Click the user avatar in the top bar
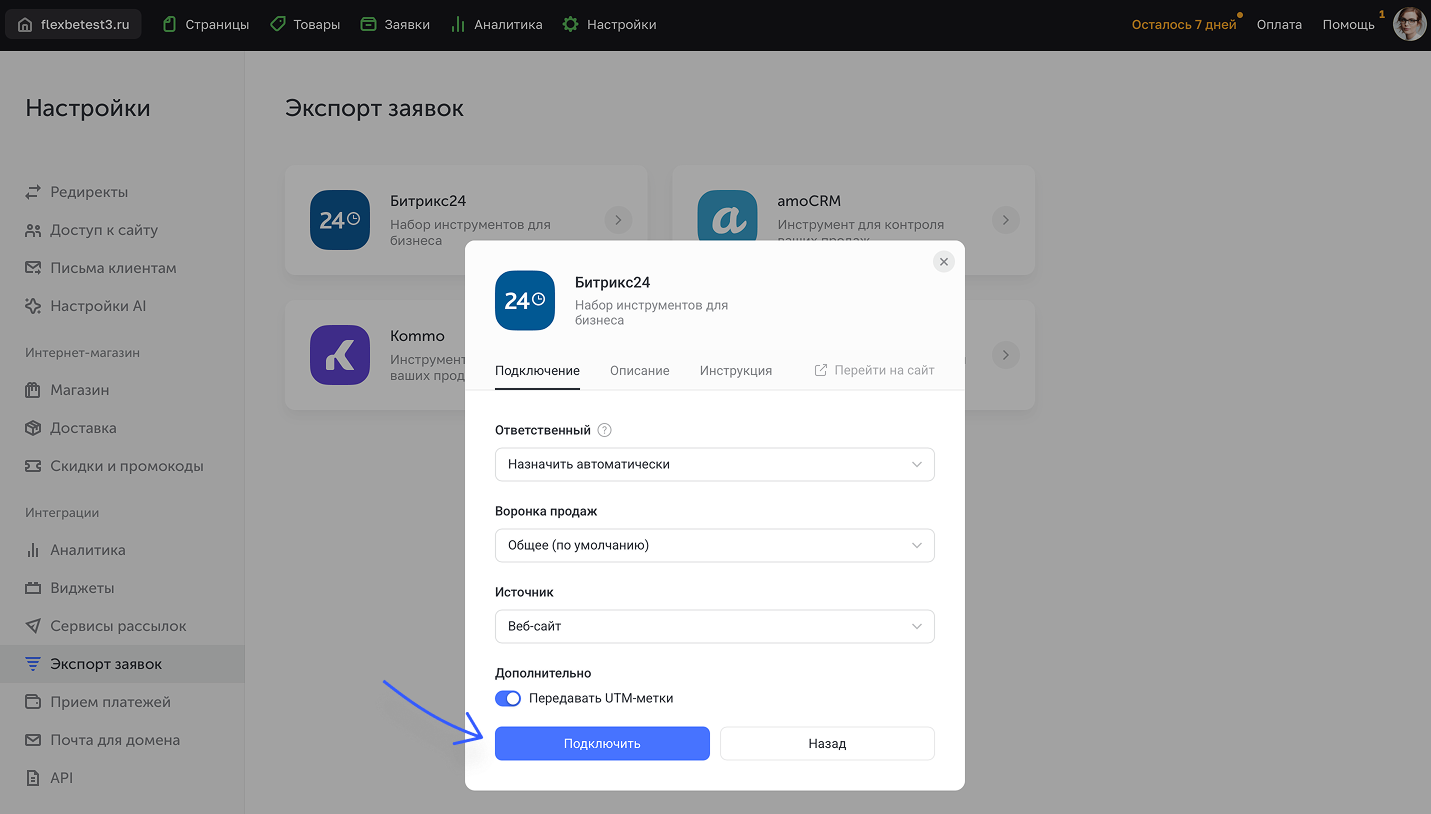 [x=1409, y=25]
